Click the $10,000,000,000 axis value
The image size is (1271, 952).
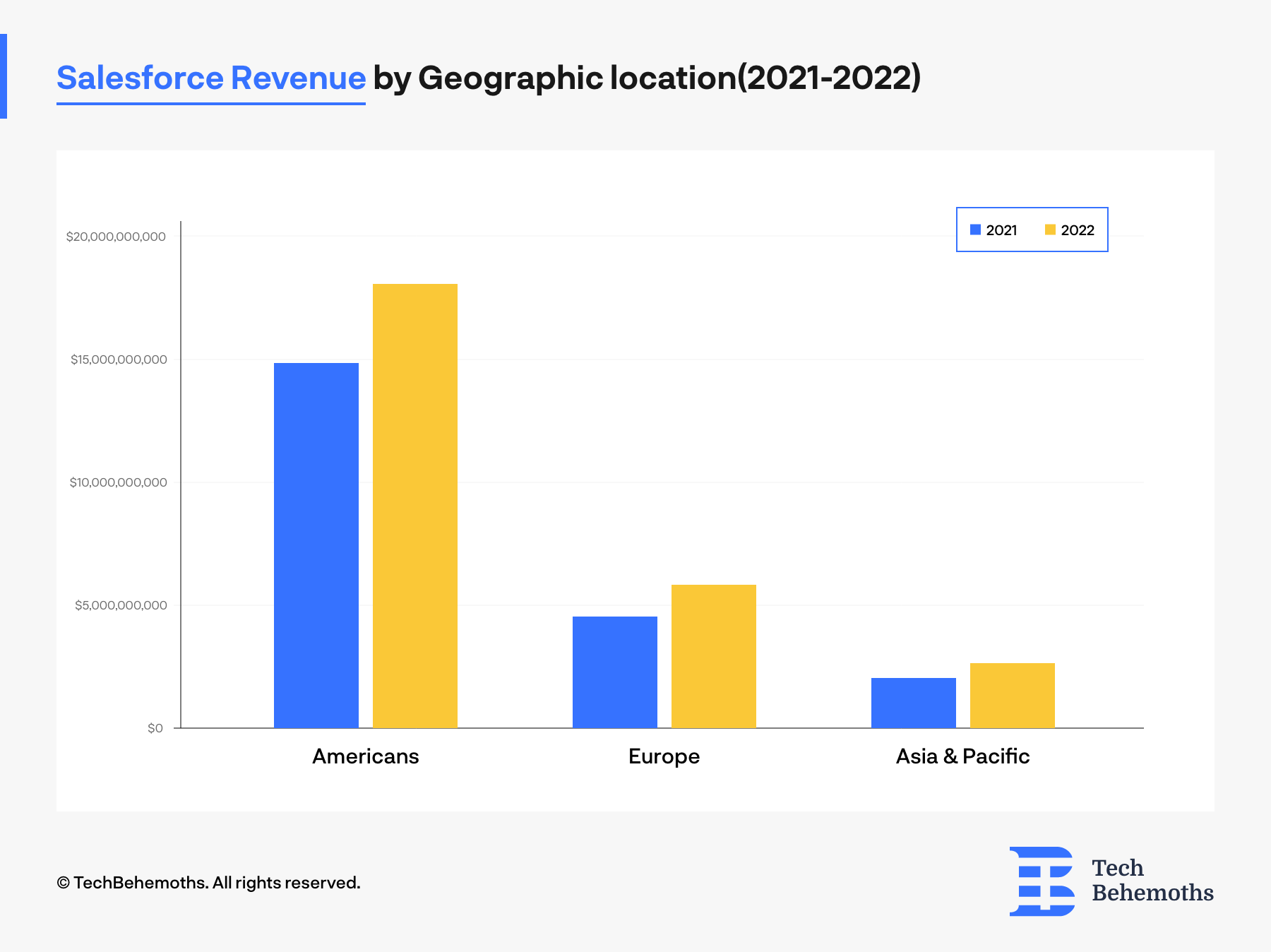pos(118,482)
